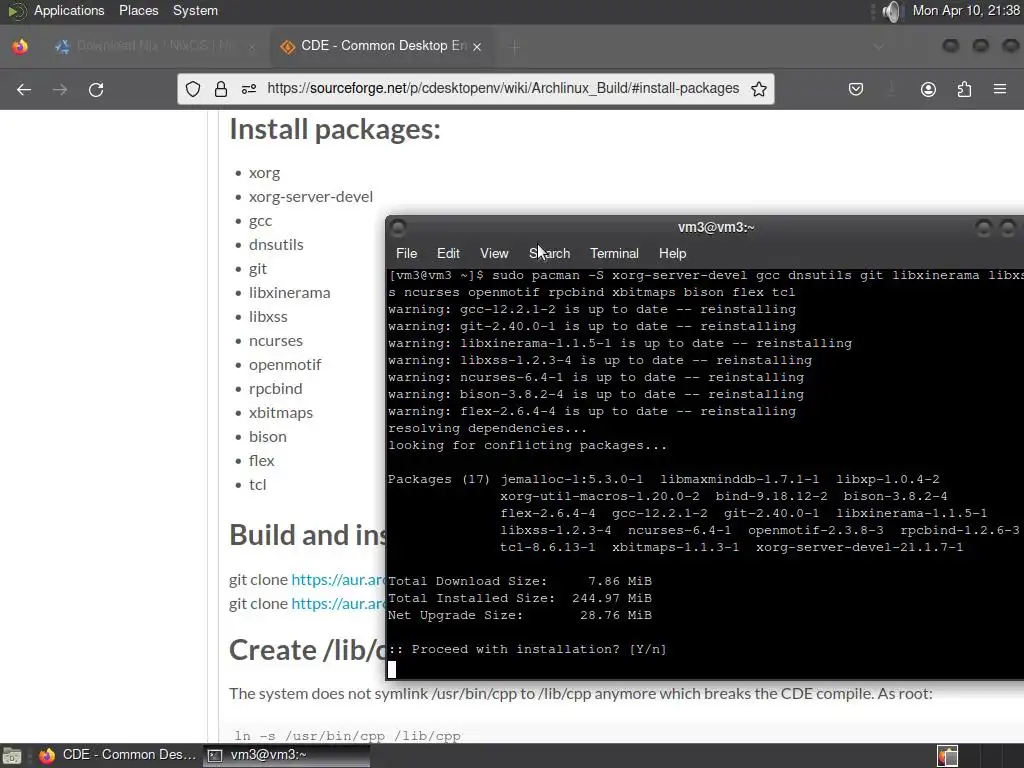Open terminal Edit menu
The image size is (1024, 768).
(448, 253)
